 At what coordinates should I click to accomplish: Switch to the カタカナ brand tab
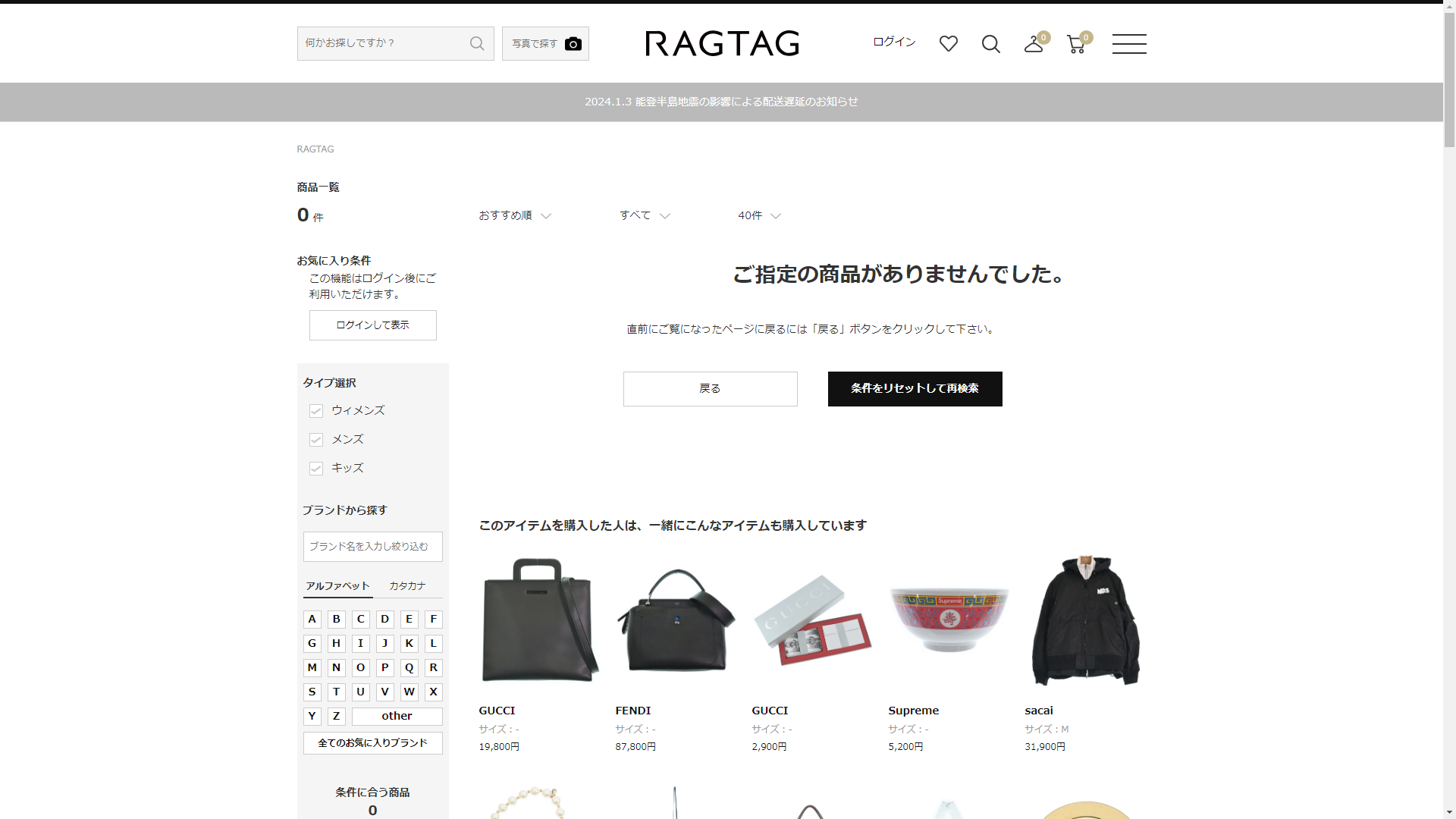tap(407, 586)
